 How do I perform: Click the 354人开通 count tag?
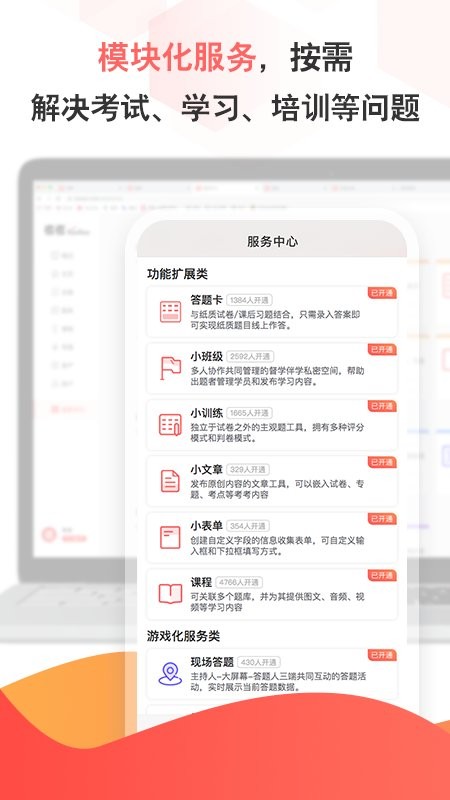pyautogui.click(x=248, y=526)
